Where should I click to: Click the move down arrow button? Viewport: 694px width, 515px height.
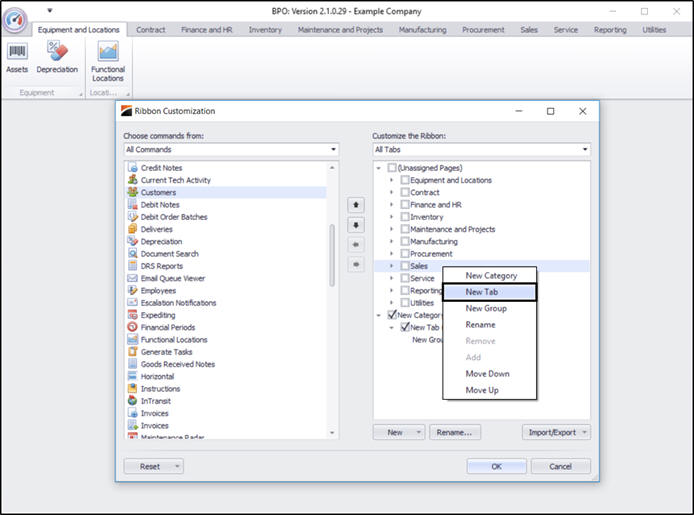point(355,225)
